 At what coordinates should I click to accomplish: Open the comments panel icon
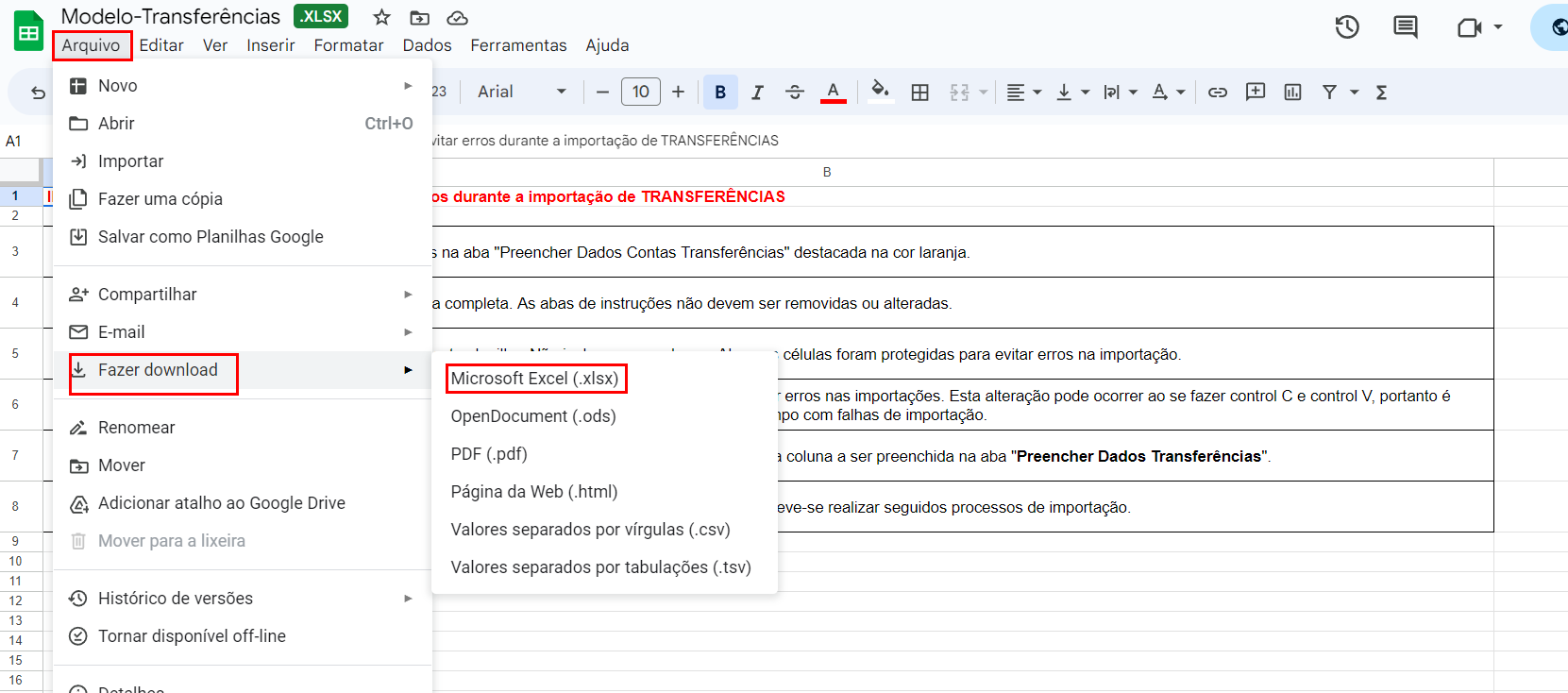[1405, 27]
